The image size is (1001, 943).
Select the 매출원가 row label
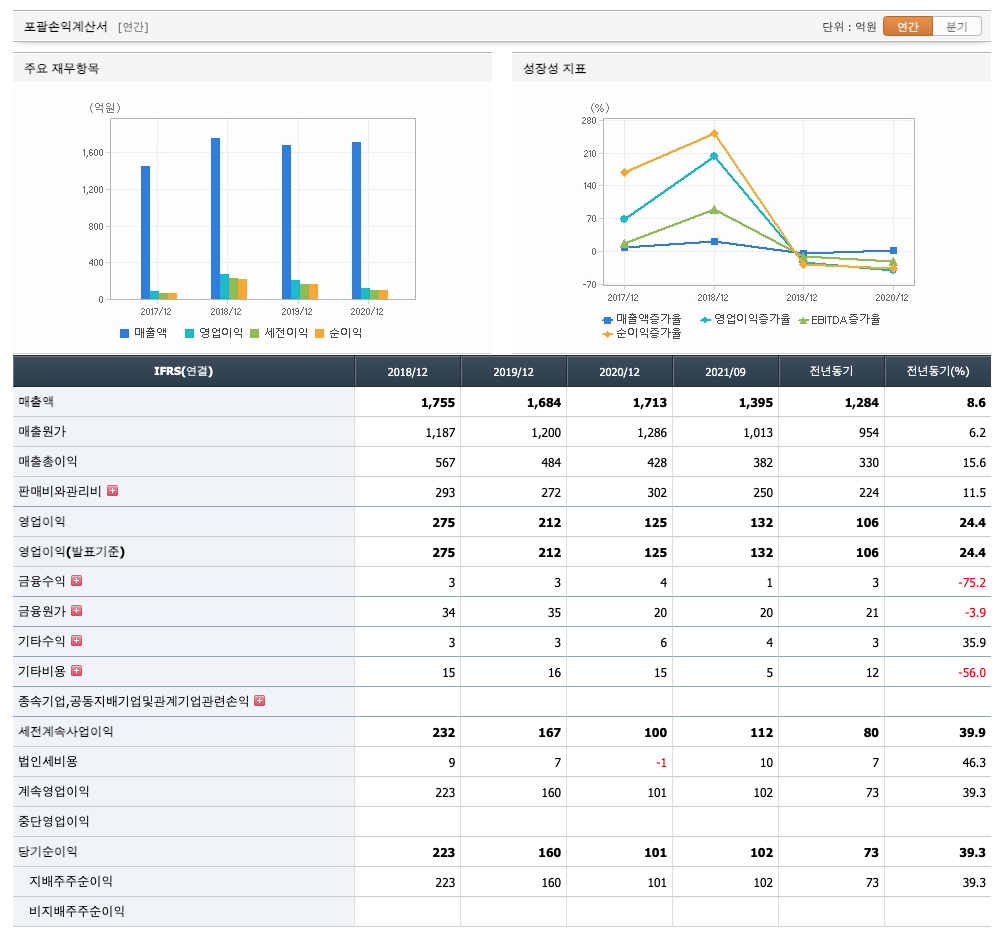(x=42, y=432)
